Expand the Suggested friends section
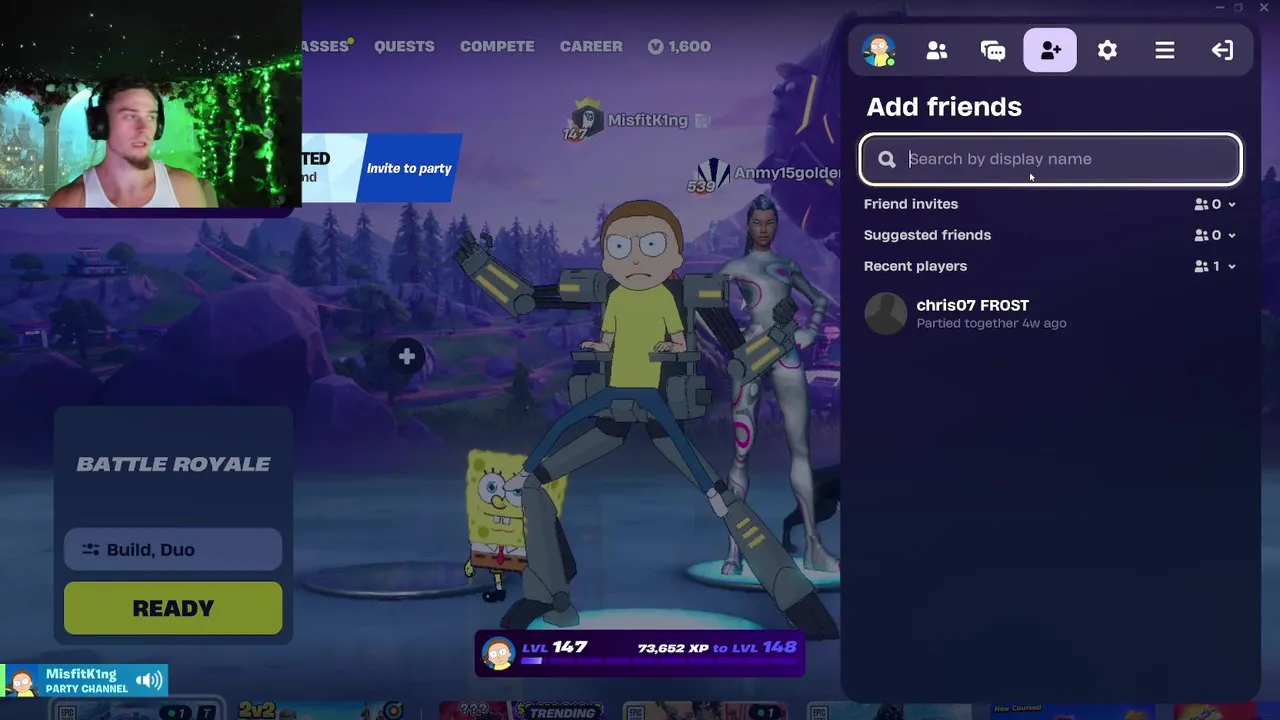Screen dimensions: 1280x720 [1050, 235]
